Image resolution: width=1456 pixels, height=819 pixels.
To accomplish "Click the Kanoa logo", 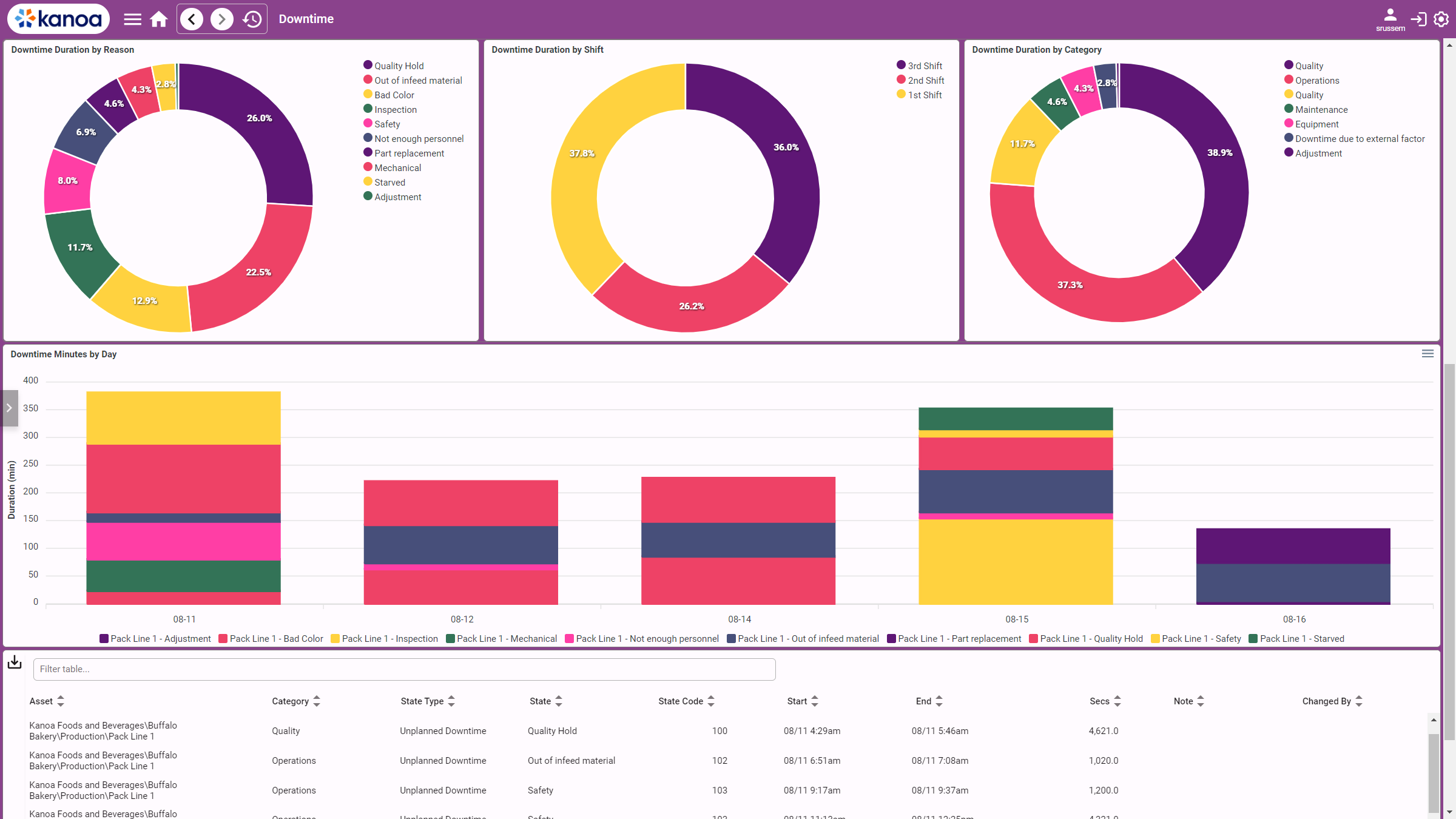I will [x=59, y=19].
